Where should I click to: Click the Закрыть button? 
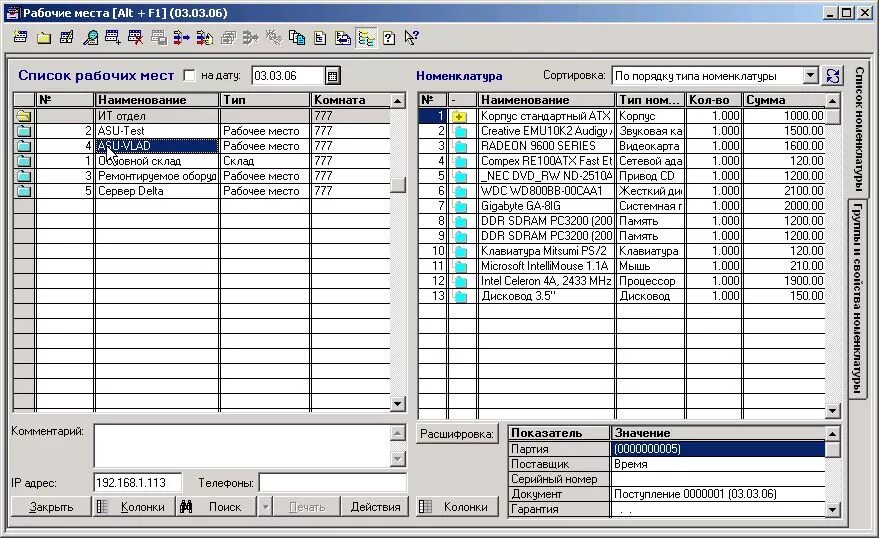point(51,507)
